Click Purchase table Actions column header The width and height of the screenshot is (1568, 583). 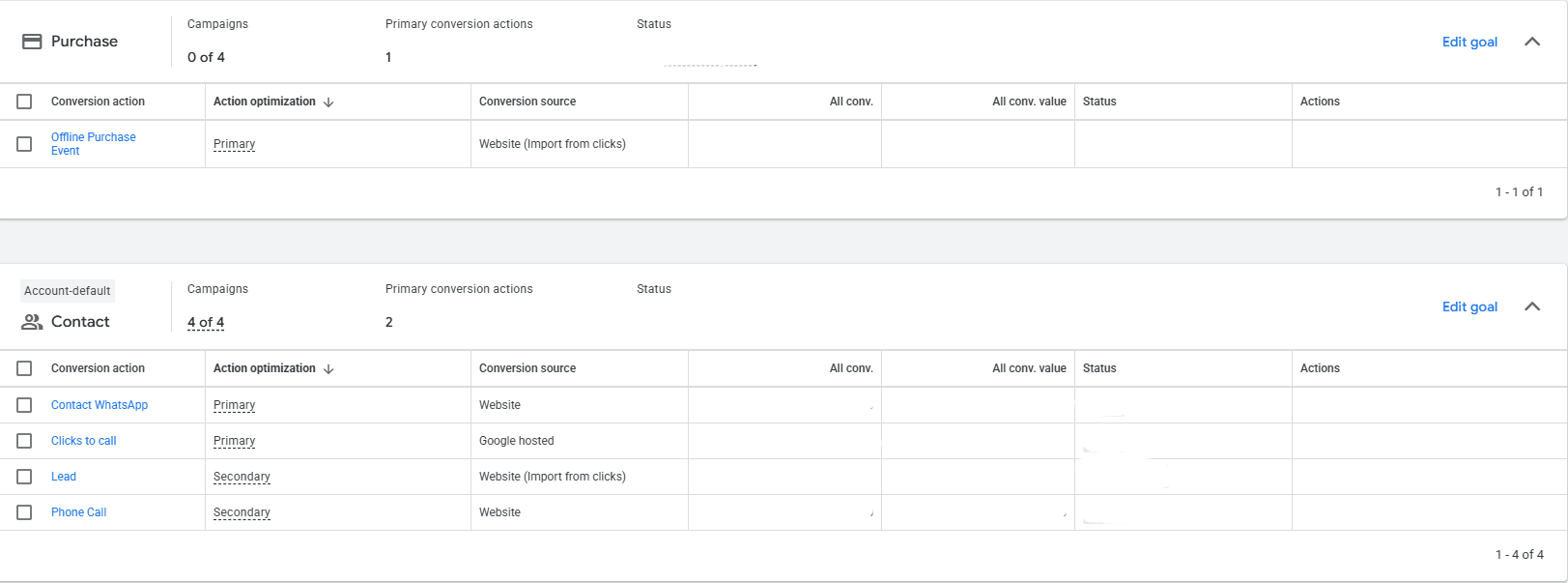(1320, 102)
